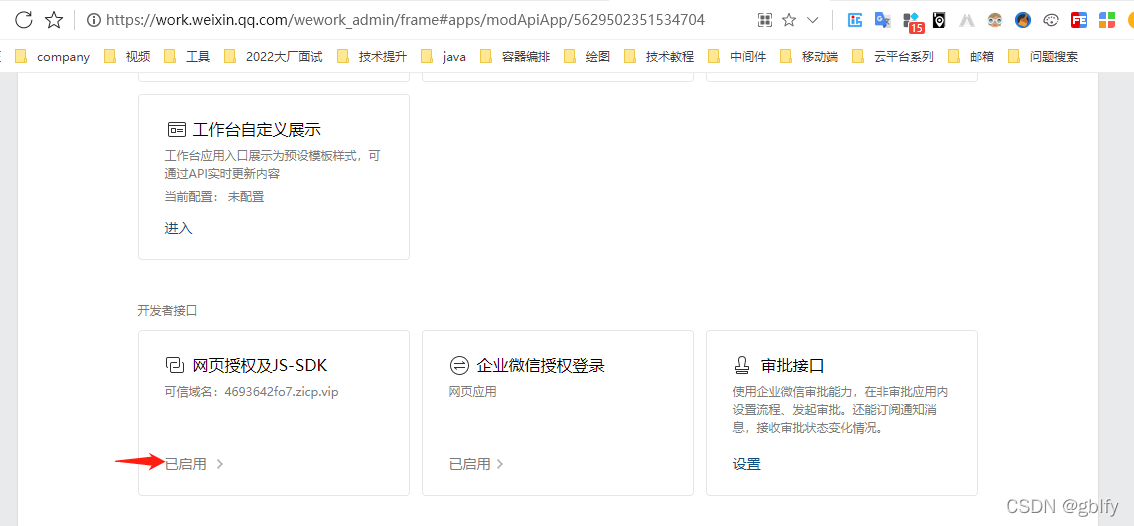Click the bookmark star left of the address bar

coord(54,20)
